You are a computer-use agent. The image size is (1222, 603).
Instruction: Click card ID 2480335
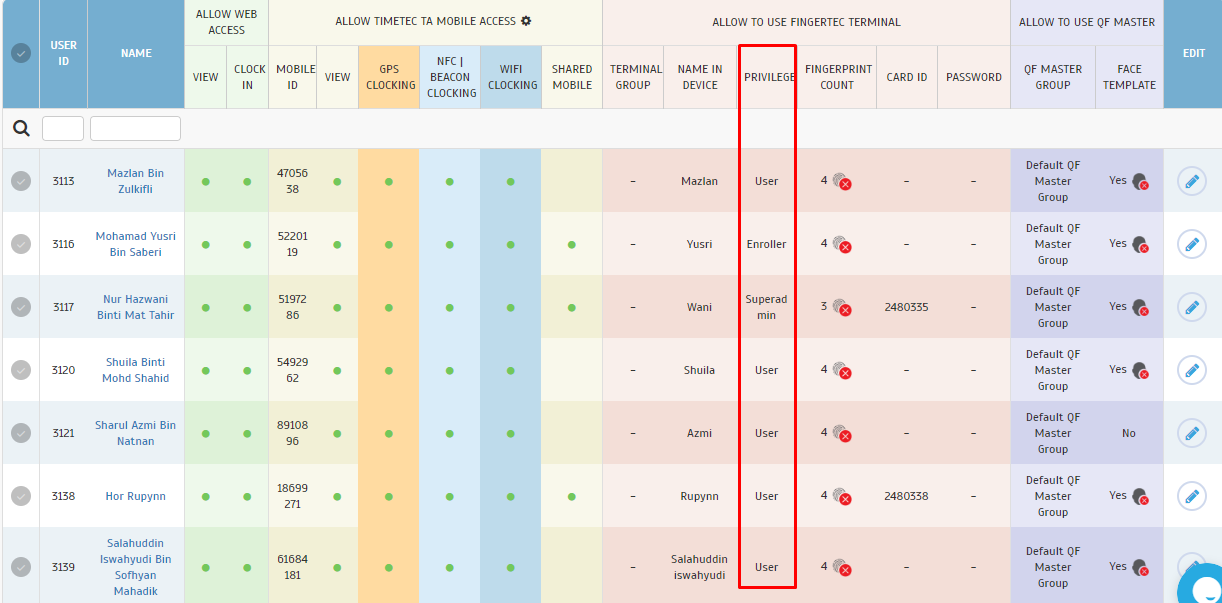906,307
